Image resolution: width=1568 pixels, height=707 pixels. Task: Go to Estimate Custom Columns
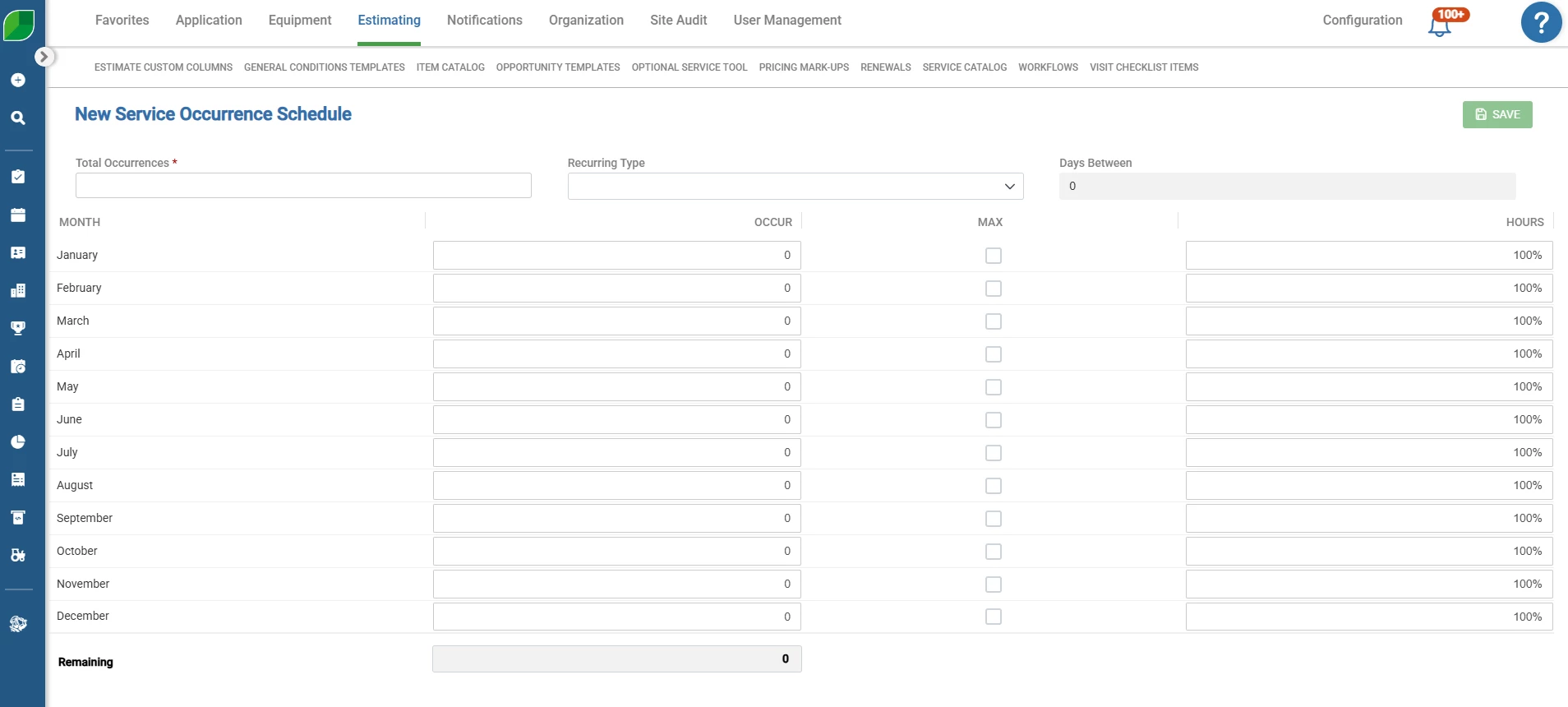click(x=164, y=67)
